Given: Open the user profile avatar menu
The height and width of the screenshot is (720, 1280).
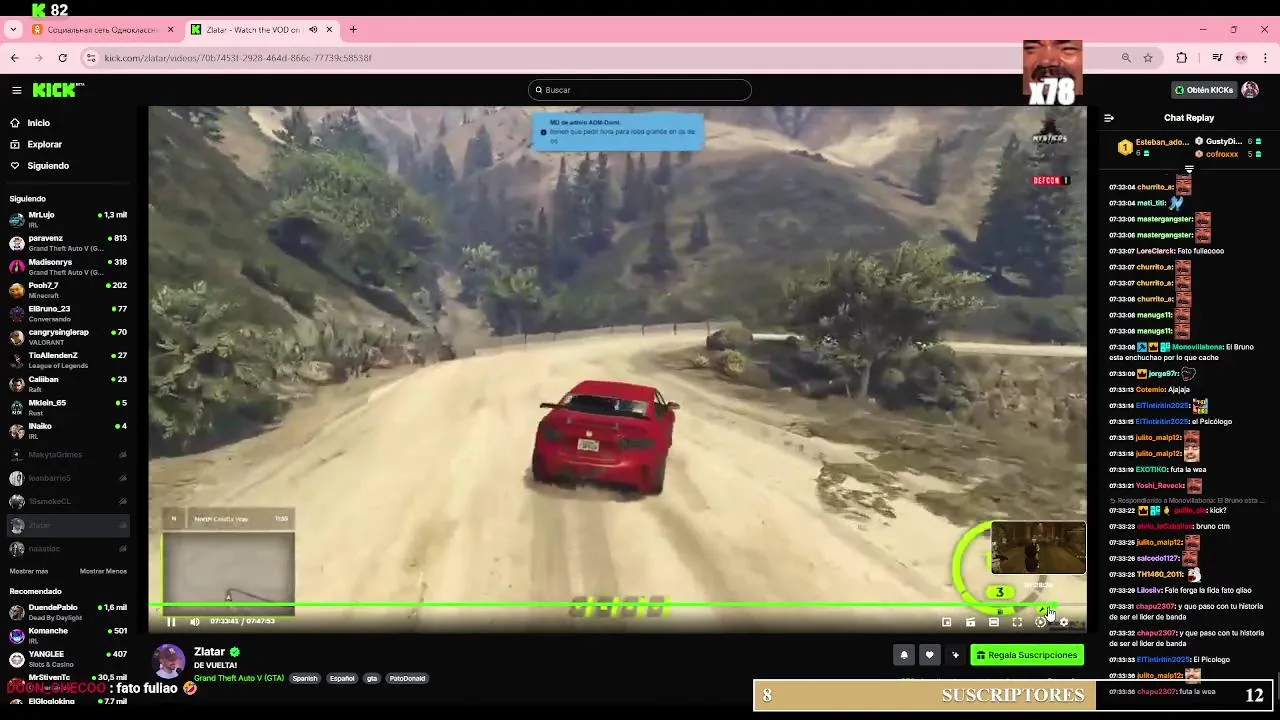Looking at the screenshot, I should coord(1250,90).
